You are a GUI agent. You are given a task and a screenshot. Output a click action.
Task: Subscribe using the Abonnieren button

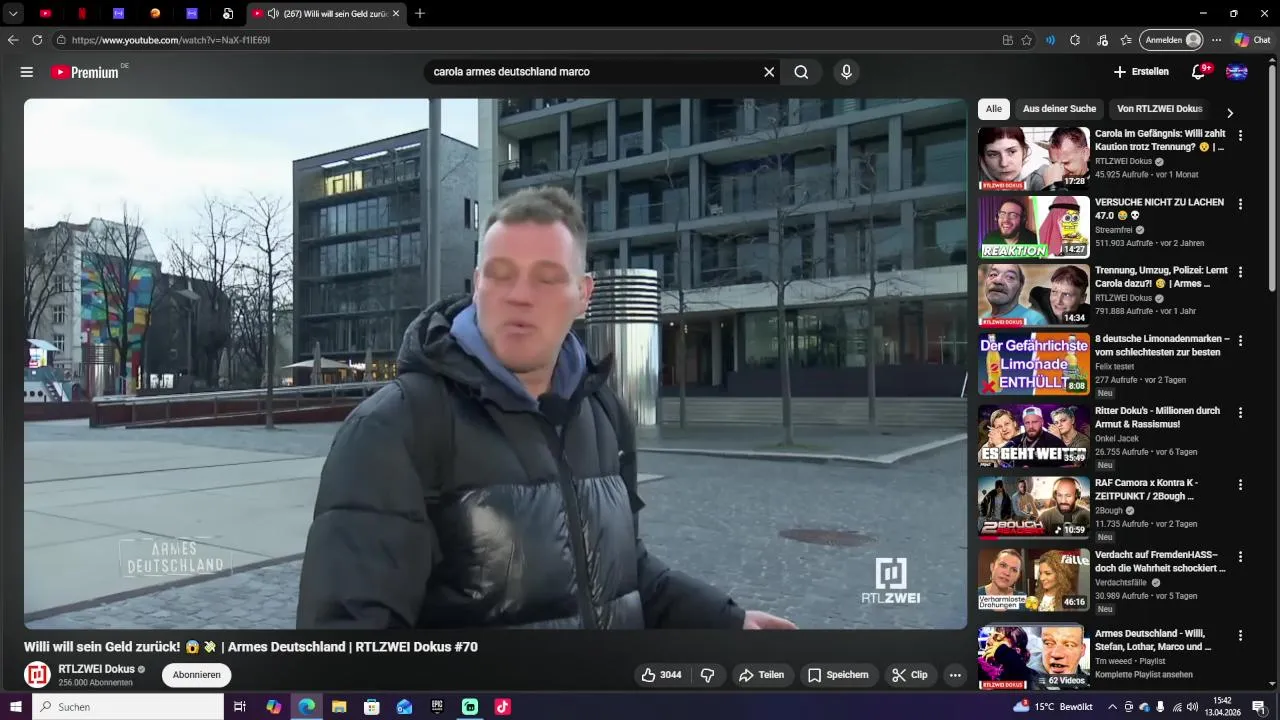(x=196, y=675)
